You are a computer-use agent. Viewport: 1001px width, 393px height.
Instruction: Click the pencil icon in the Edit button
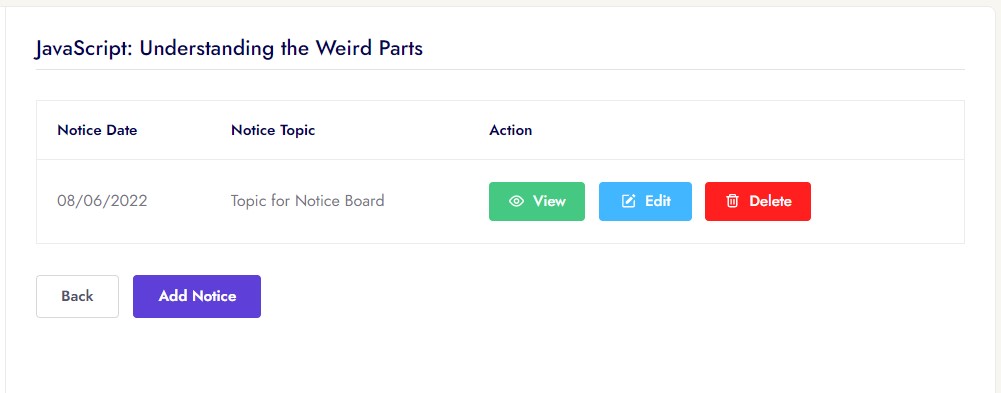click(629, 202)
